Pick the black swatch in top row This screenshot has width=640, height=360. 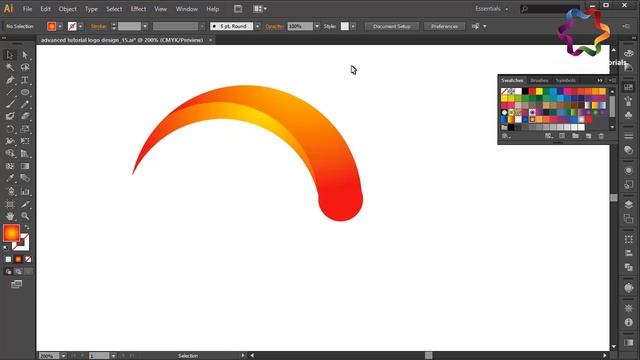525,91
